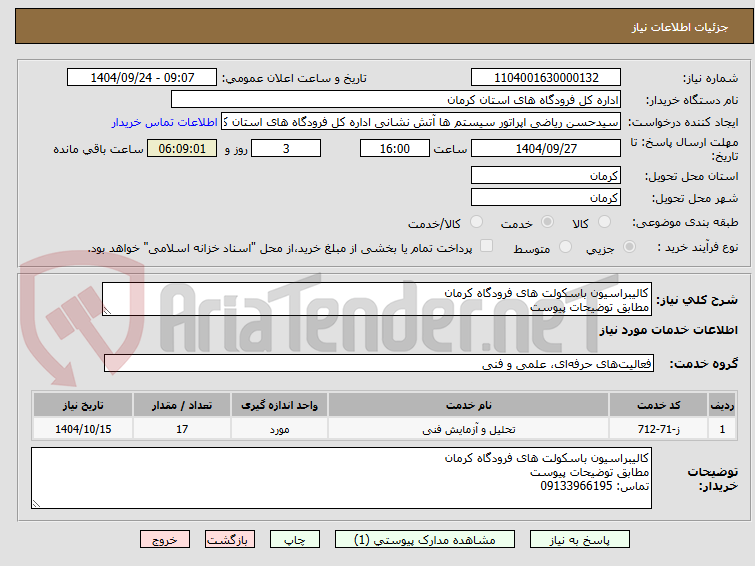Screen dimensions: 755x566
Task: Click the row number cell 1
Action: [722, 429]
